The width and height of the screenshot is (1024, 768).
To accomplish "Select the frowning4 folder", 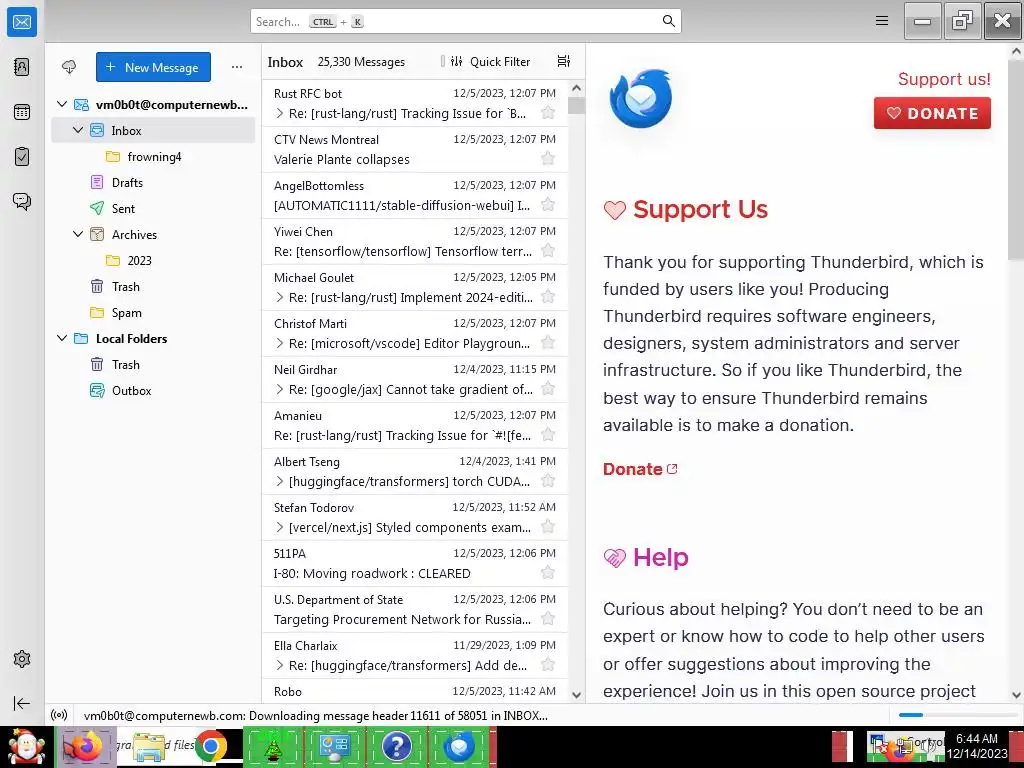I will pos(153,157).
